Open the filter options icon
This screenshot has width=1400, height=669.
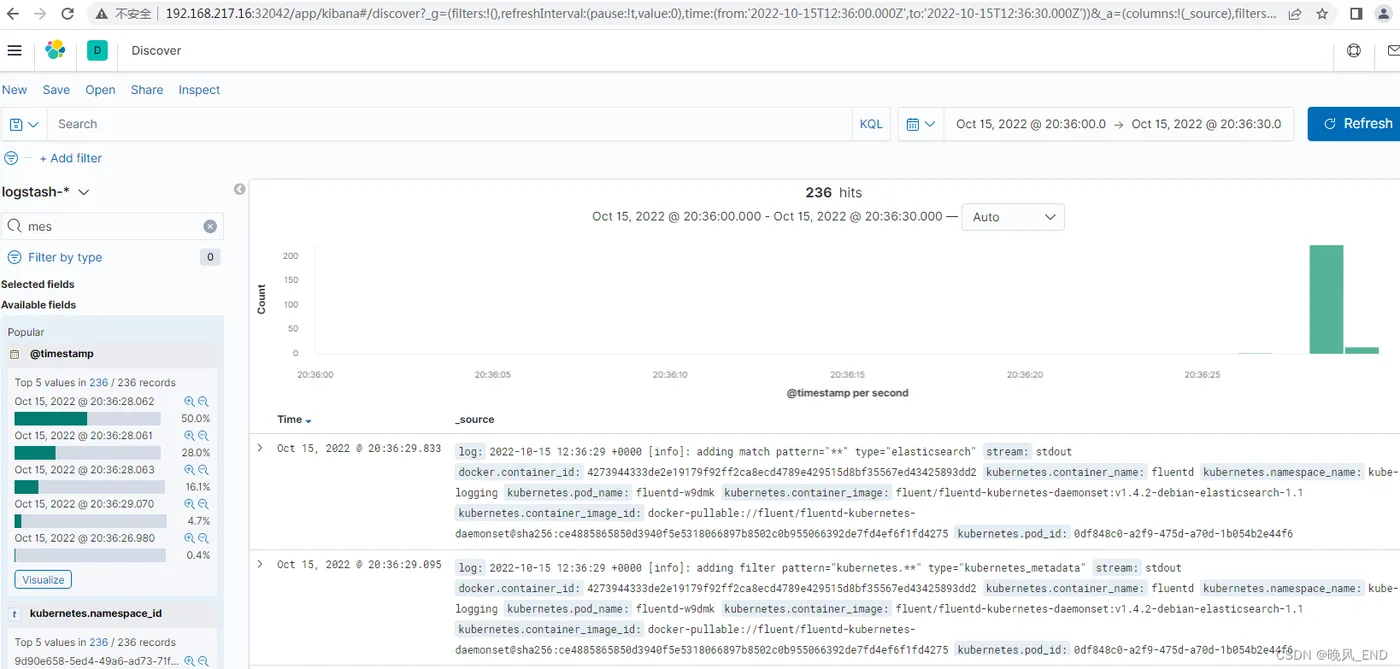tap(11, 158)
